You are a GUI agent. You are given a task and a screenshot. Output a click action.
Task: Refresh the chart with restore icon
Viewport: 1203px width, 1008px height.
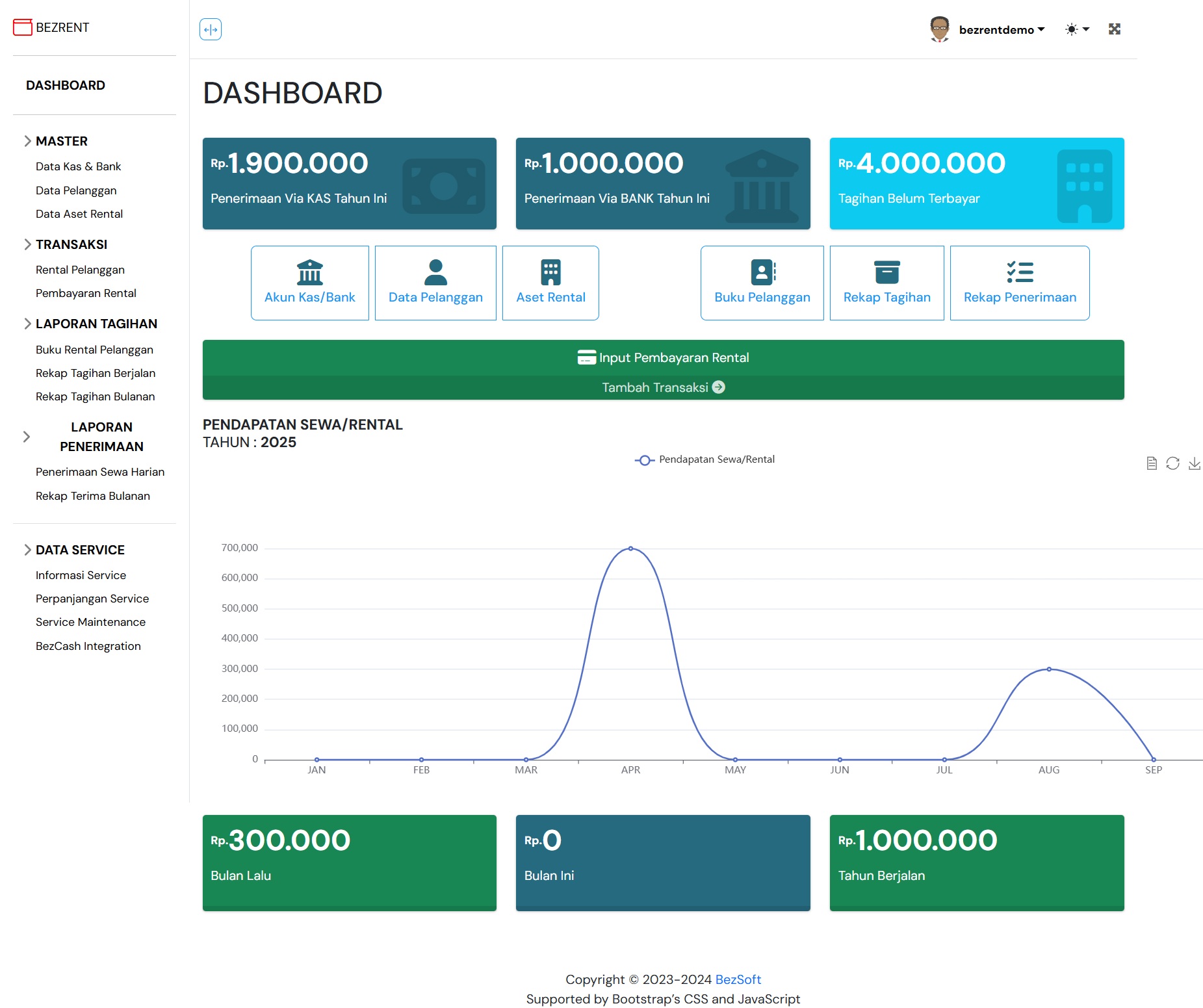coord(1172,463)
